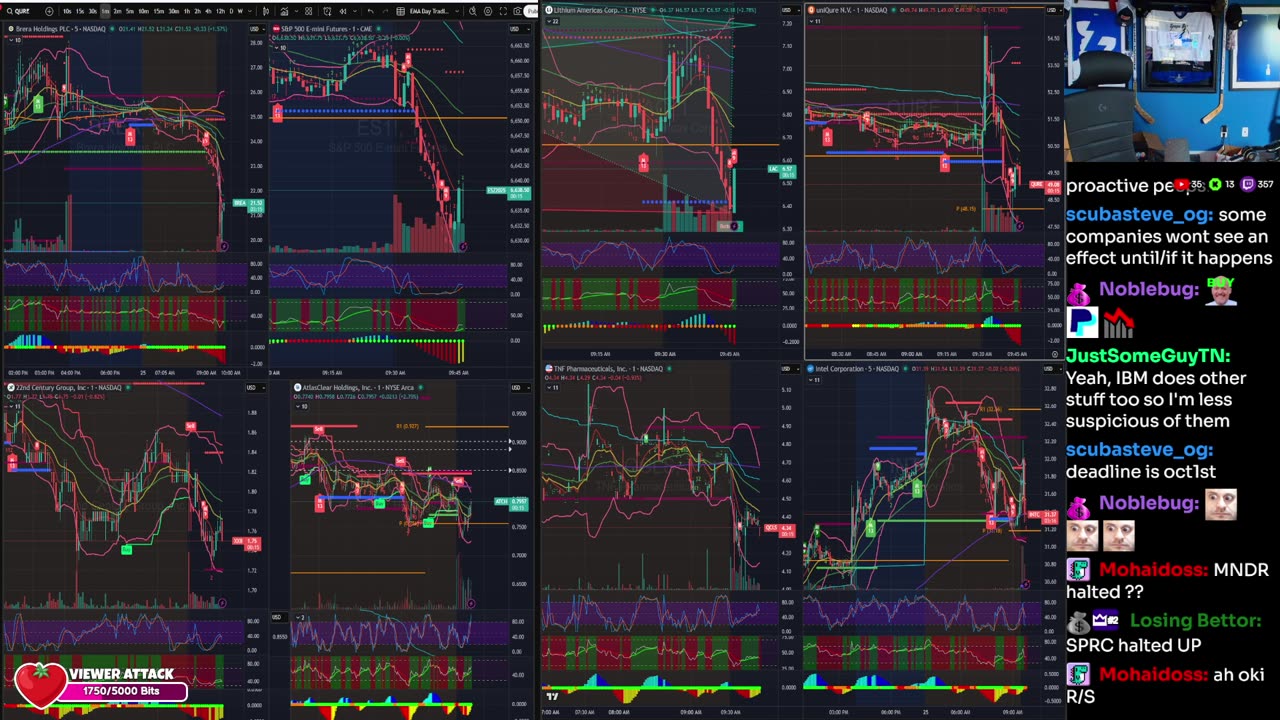The image size is (1280, 720).
Task: Open the Indicators menu icon
Action: tap(284, 11)
